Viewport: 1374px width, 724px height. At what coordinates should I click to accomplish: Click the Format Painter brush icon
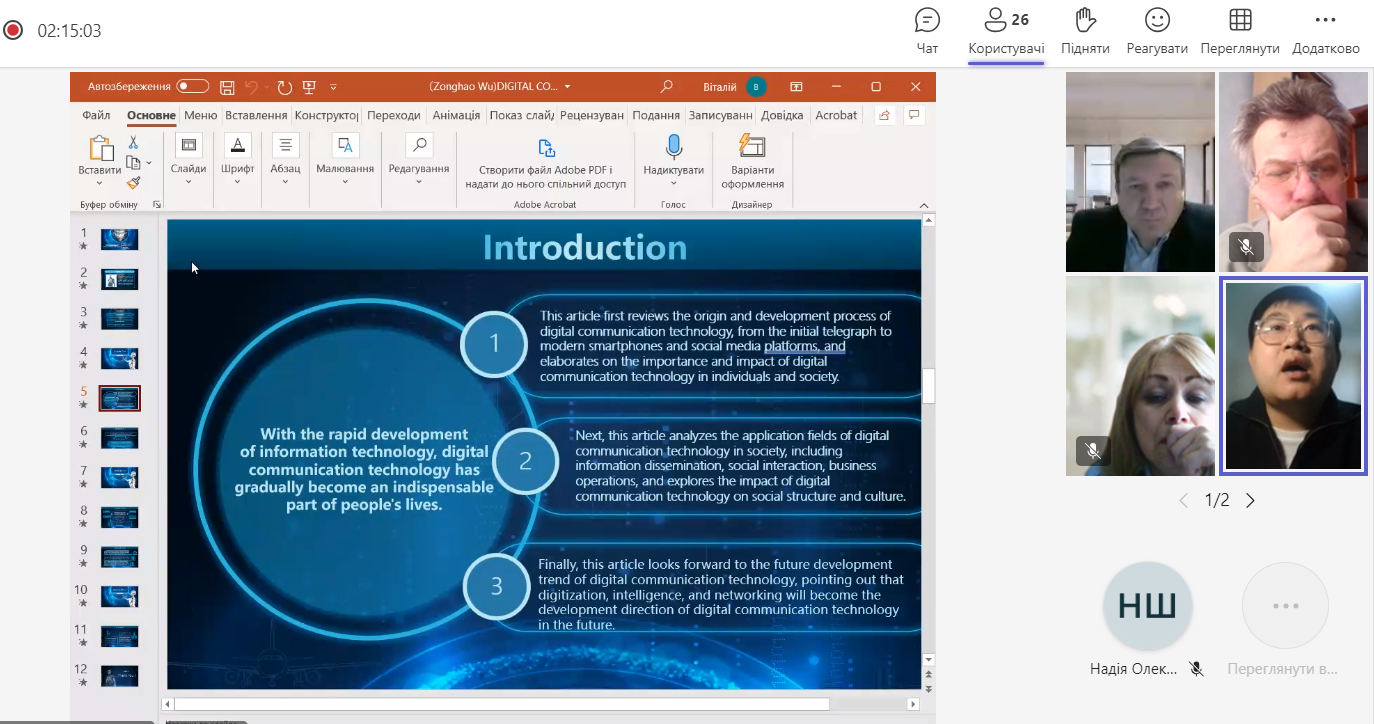[x=133, y=182]
